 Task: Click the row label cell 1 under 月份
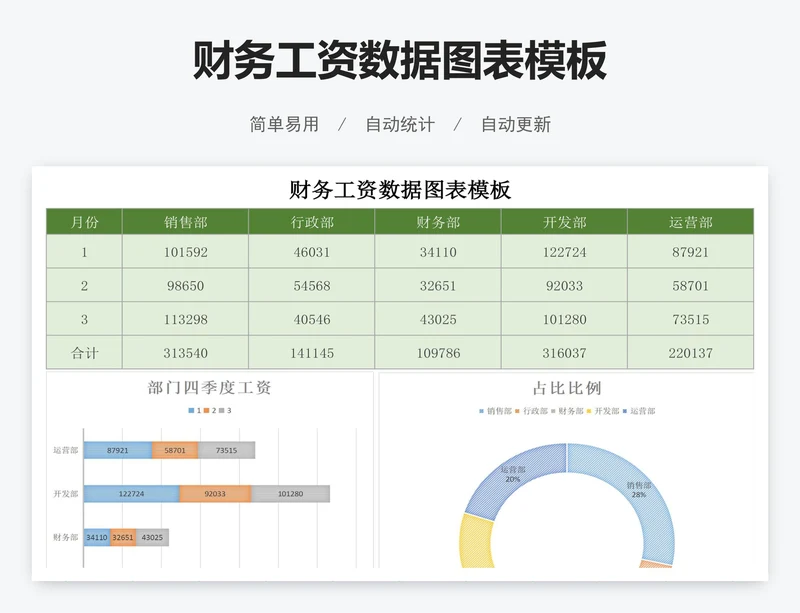click(84, 252)
